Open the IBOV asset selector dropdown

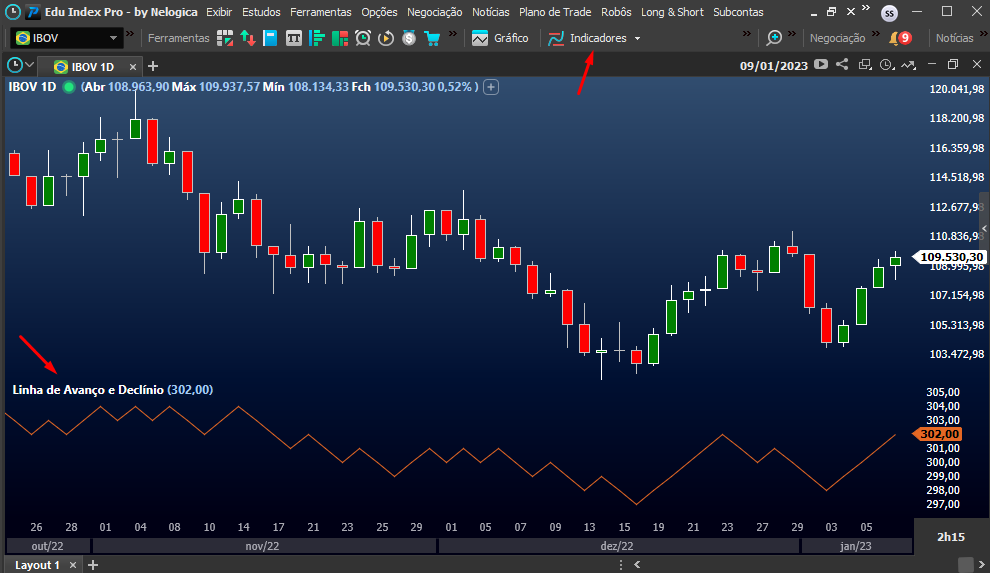[x=114, y=38]
